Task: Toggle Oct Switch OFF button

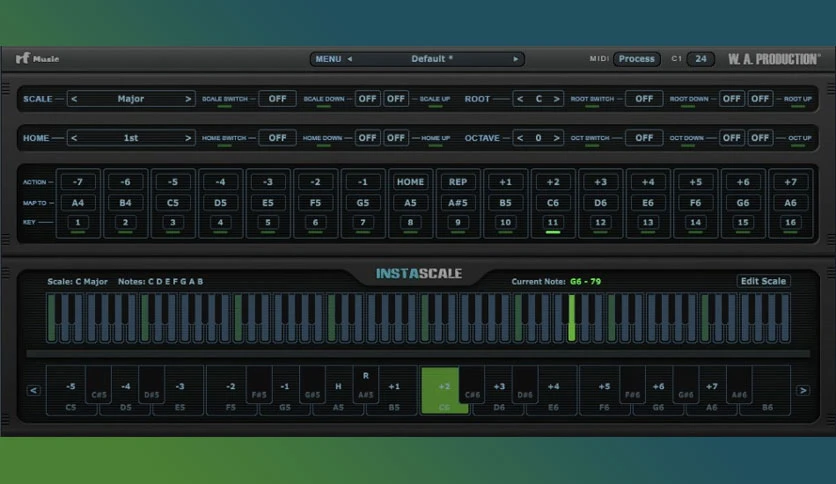Action: 644,138
